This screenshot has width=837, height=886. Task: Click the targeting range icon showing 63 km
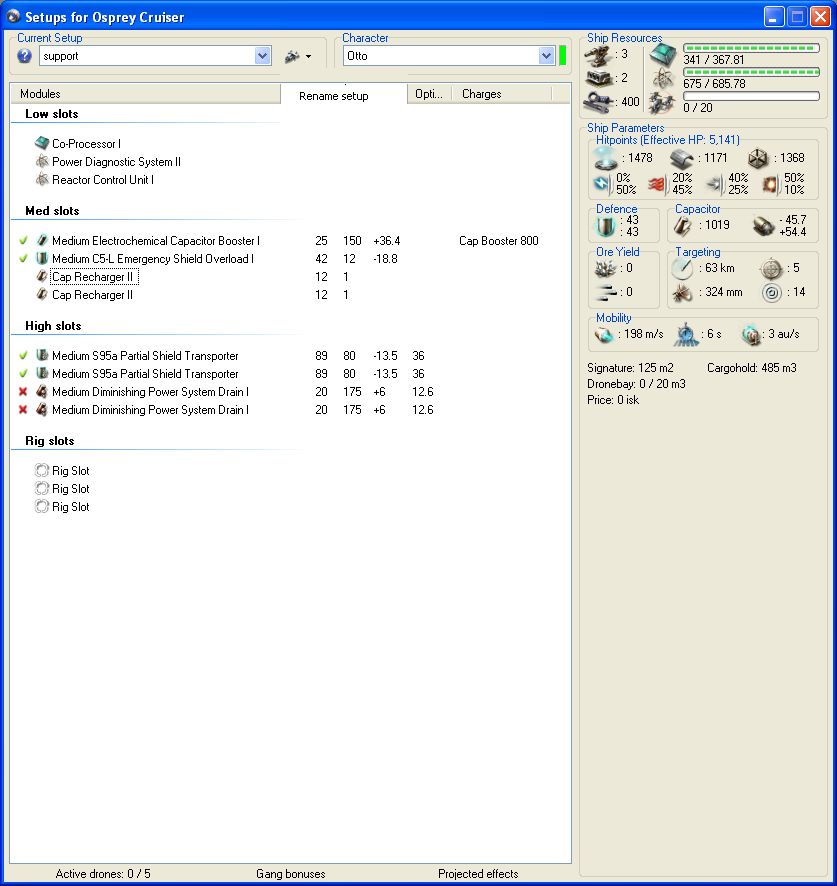tap(683, 268)
